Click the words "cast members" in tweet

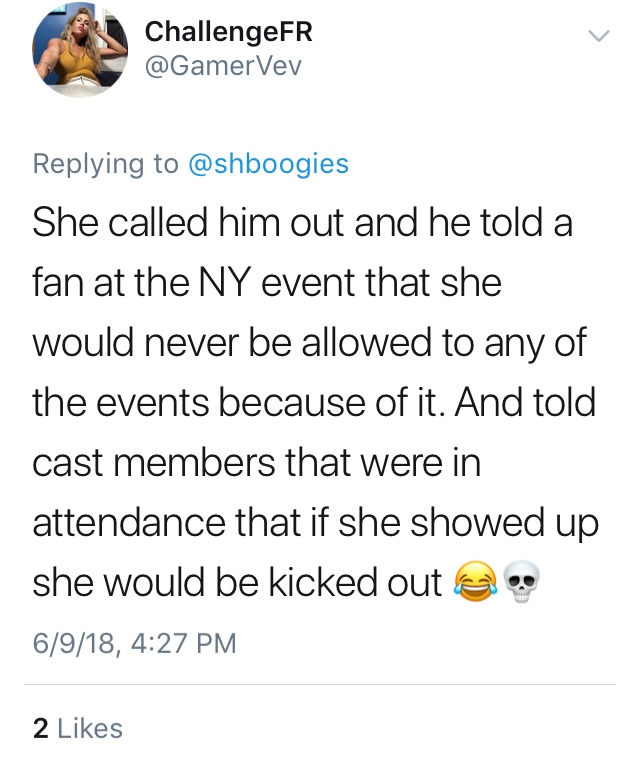(x=154, y=462)
